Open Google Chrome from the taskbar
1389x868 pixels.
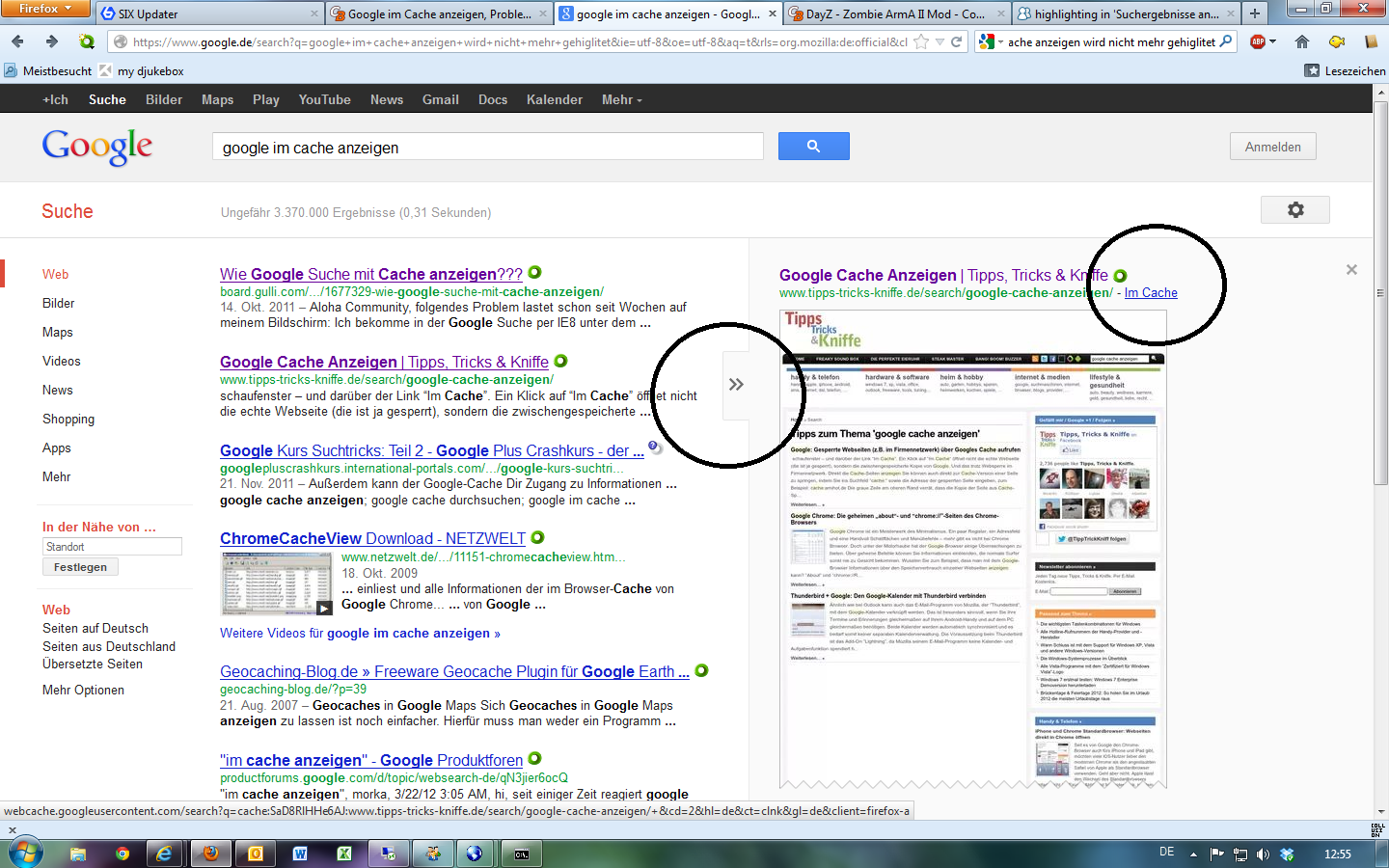[x=123, y=854]
